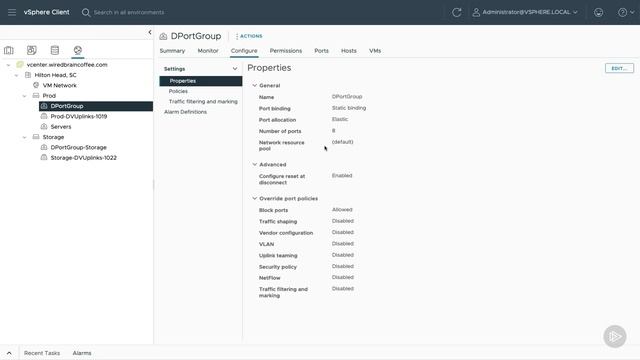Select the Configure tab
The image size is (640, 360).
244,51
